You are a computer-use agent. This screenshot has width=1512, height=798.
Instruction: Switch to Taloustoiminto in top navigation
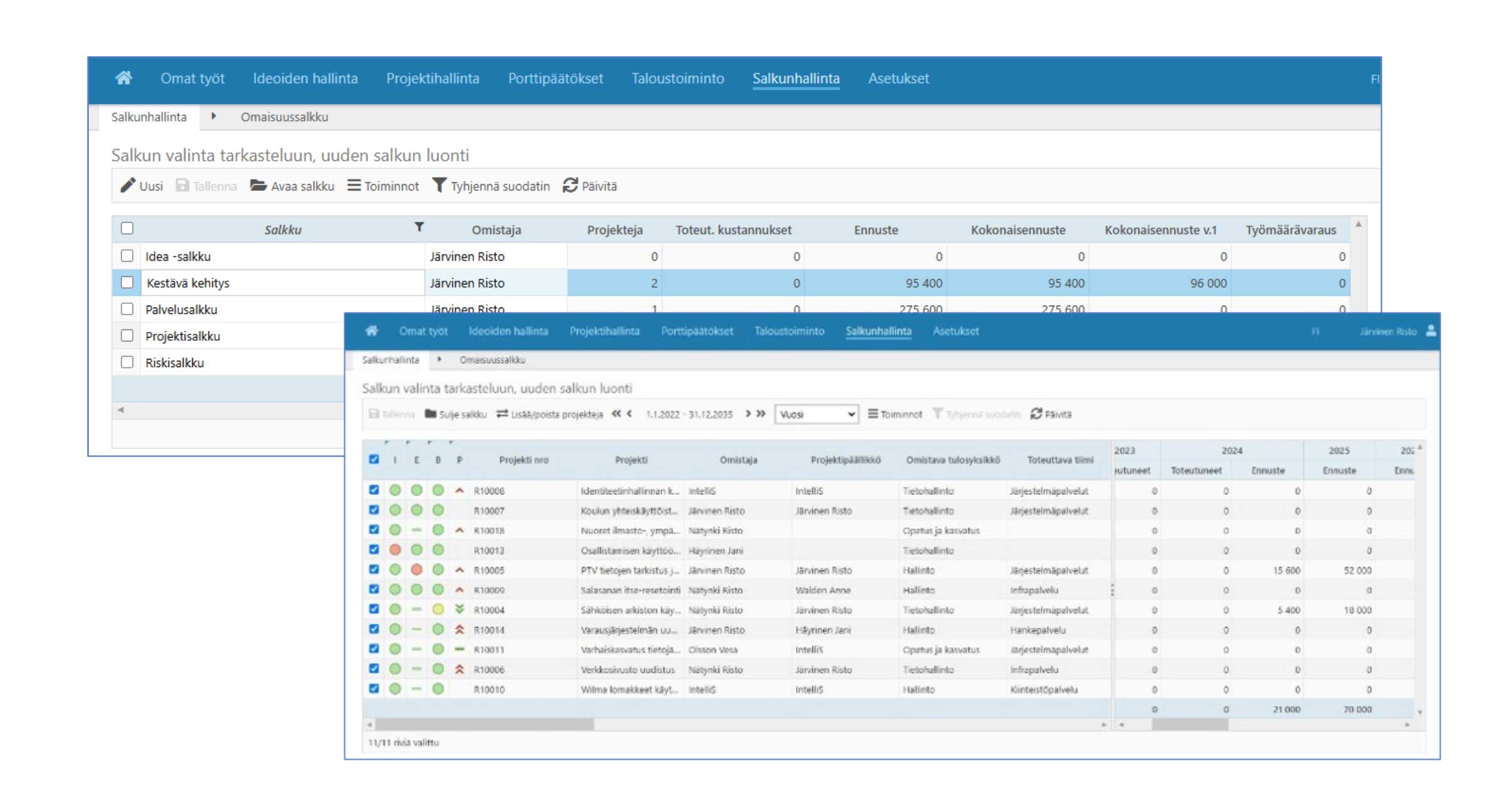tap(677, 78)
